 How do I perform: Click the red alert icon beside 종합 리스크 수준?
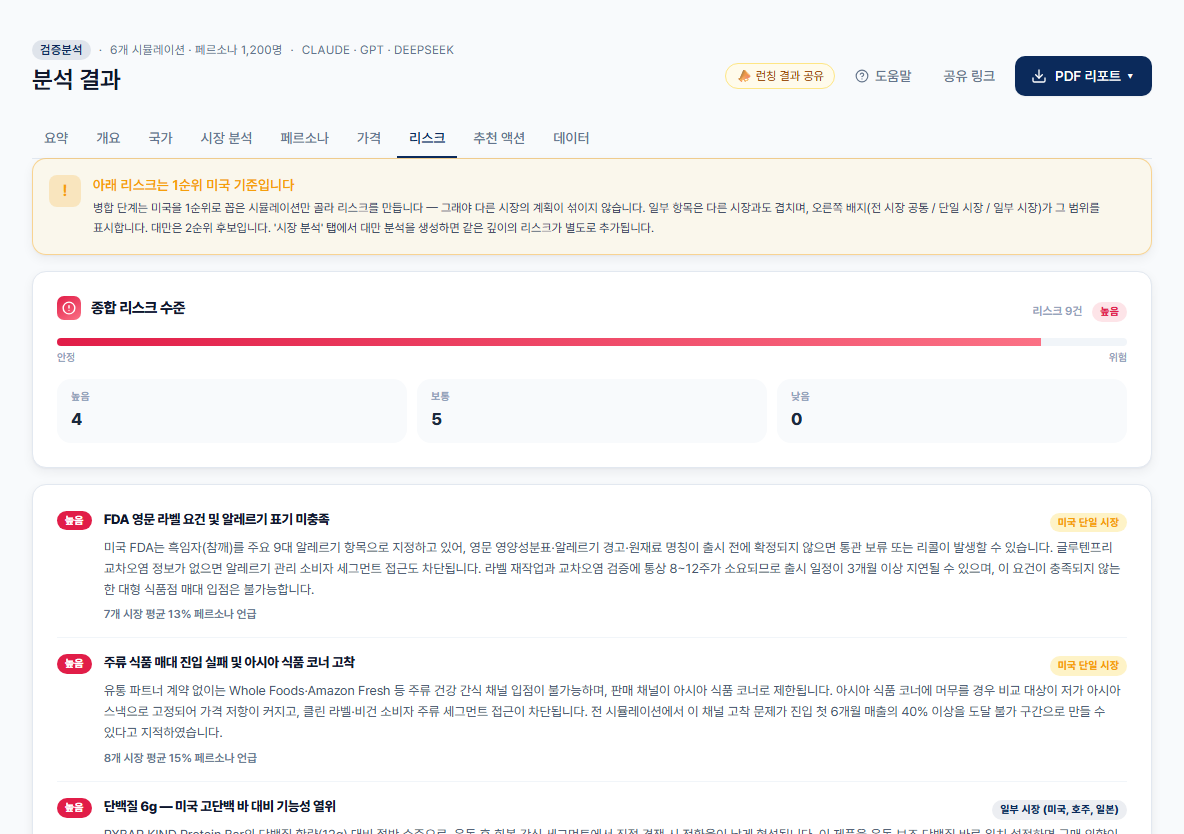click(x=69, y=307)
